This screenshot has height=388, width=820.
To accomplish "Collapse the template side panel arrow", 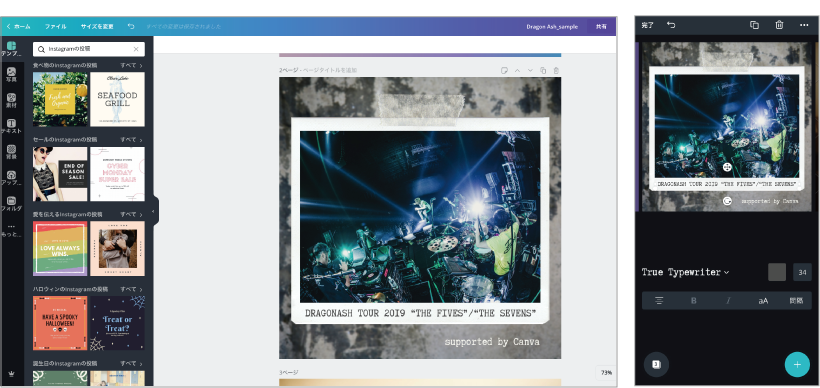I will [x=153, y=211].
